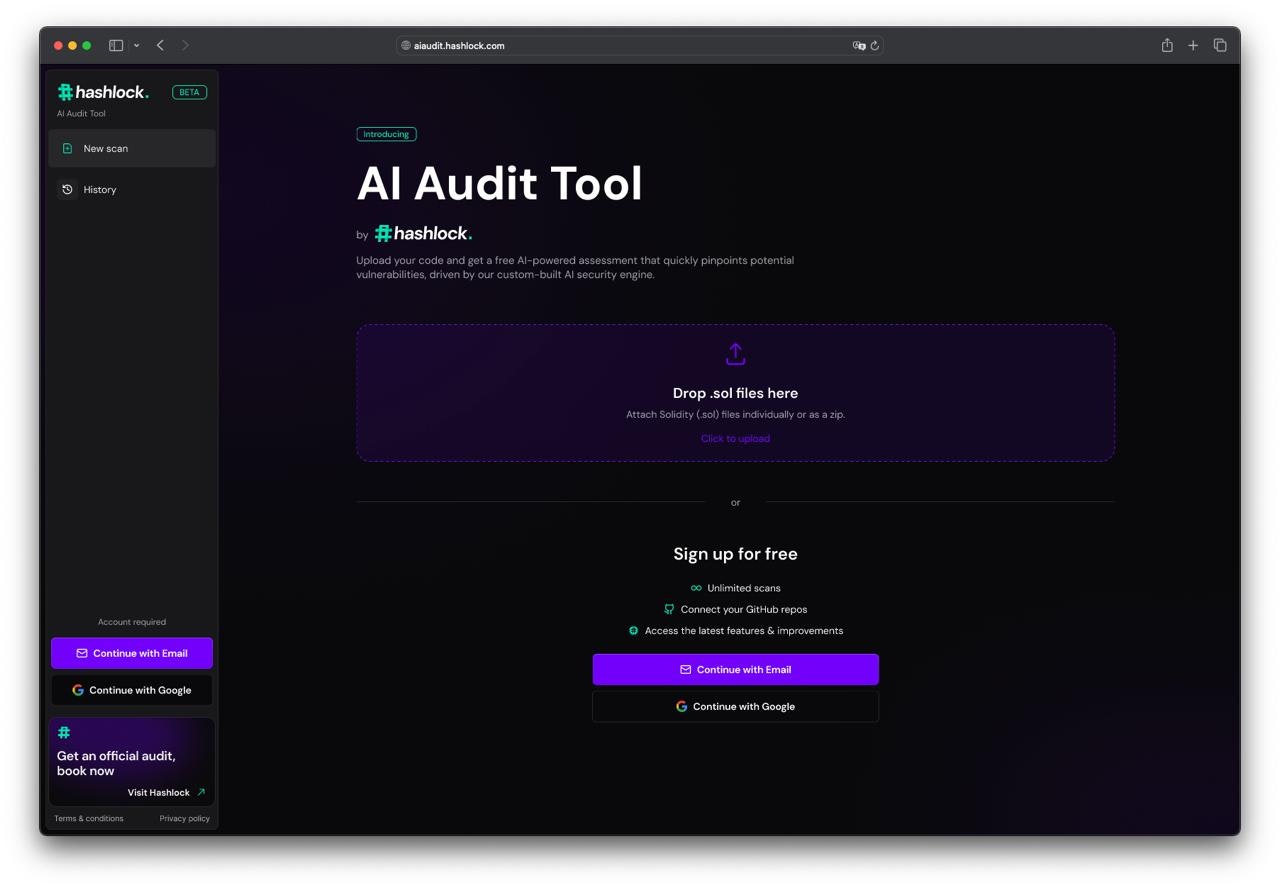1280x888 pixels.
Task: Click hashlock logo under AI Audit Tool title
Action: click(x=423, y=234)
